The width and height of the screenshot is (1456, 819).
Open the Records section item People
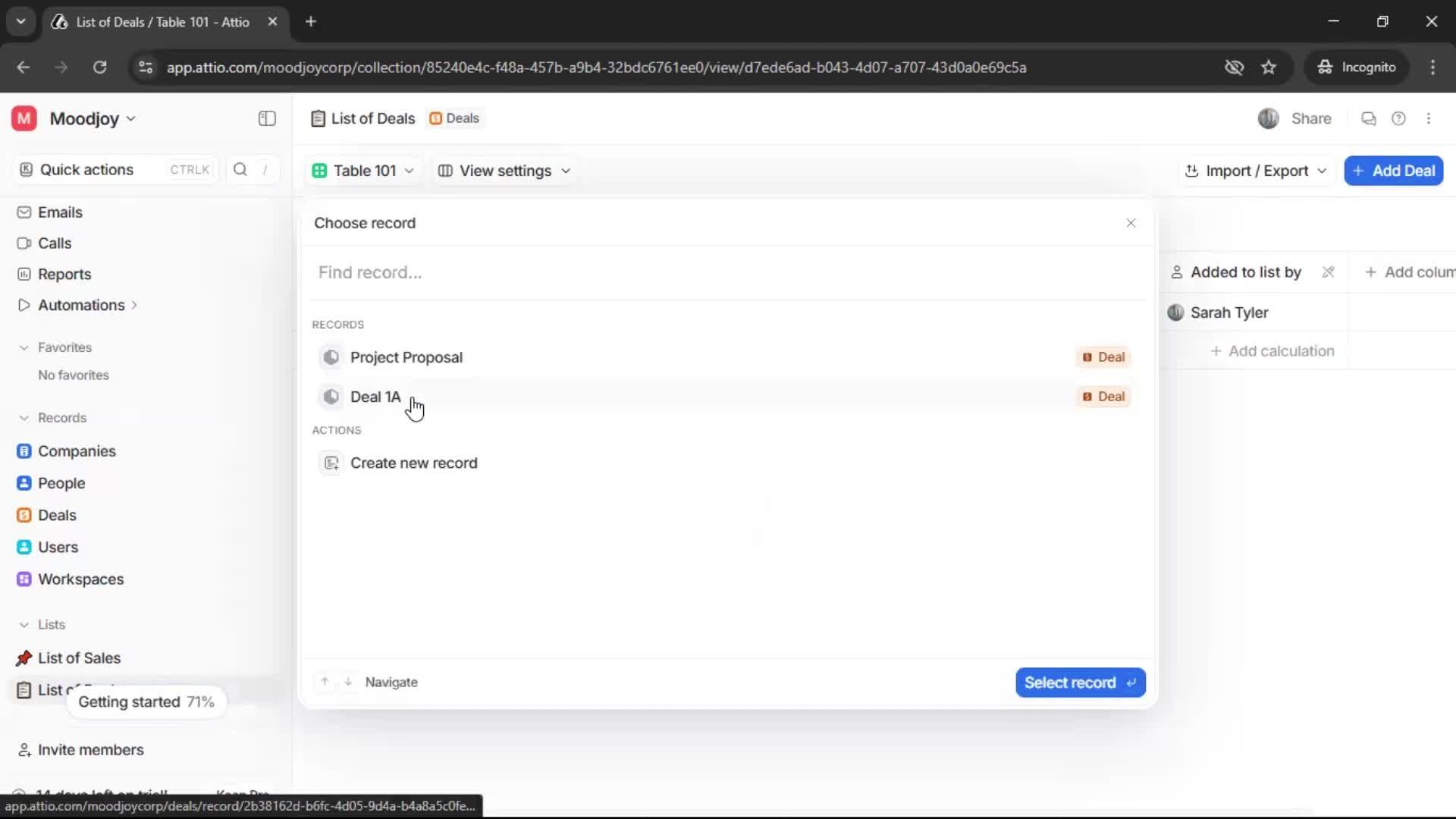pos(61,483)
